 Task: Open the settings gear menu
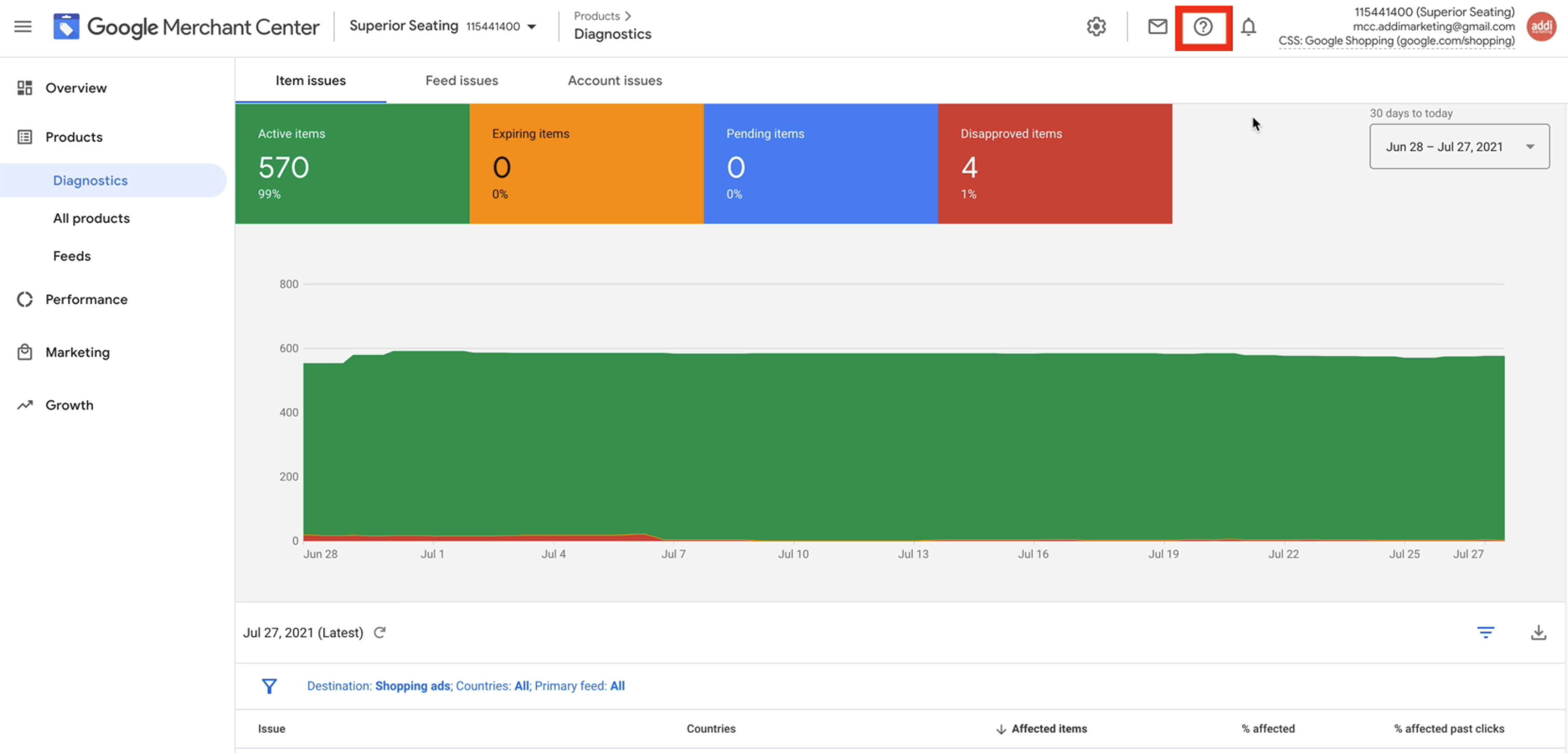click(1096, 26)
